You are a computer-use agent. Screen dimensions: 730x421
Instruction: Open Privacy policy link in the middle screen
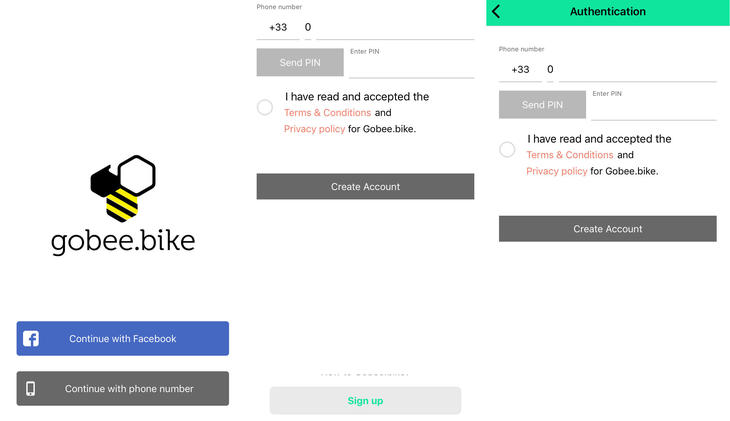point(314,129)
